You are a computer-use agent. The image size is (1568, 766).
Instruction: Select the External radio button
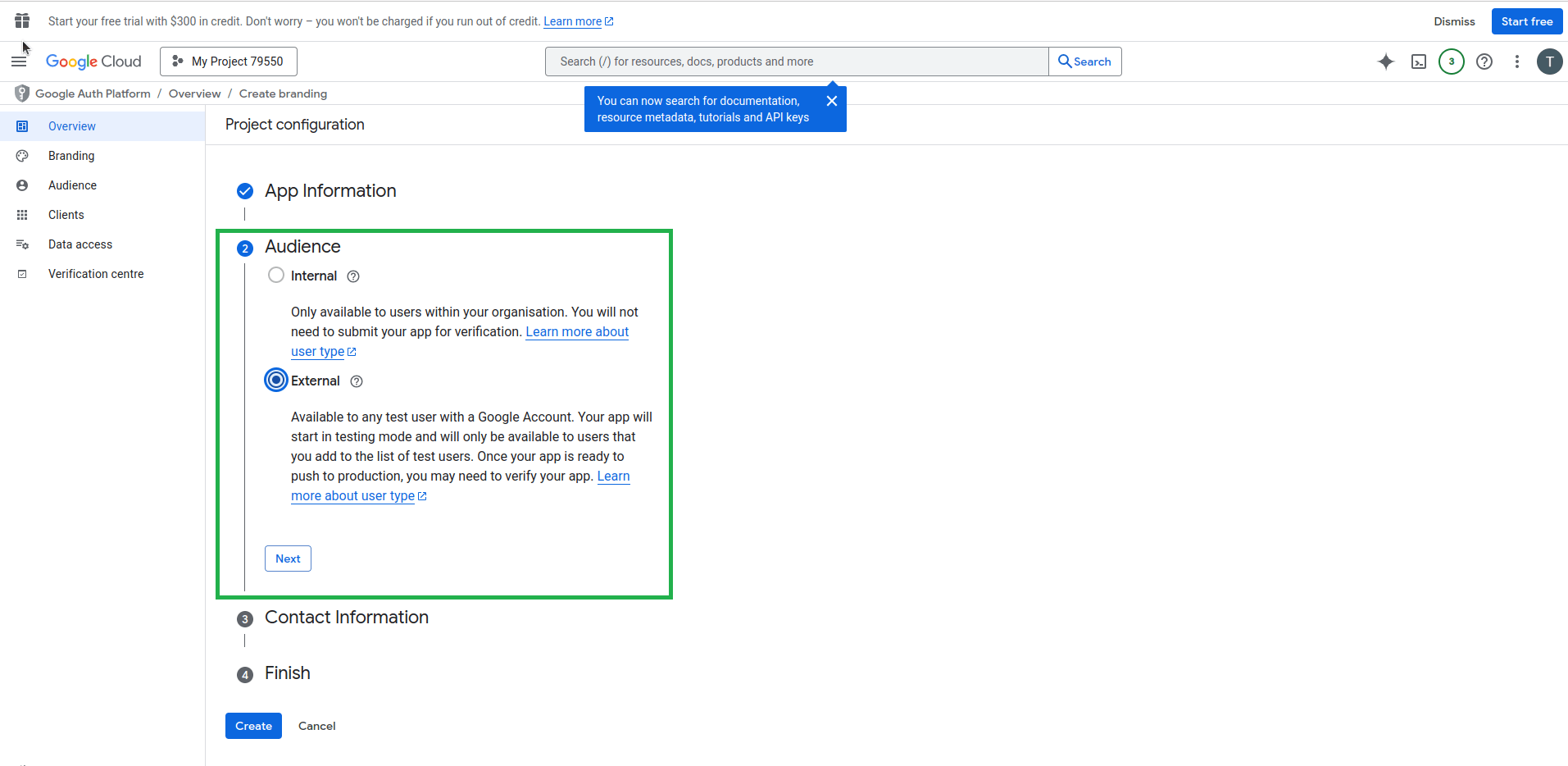276,381
